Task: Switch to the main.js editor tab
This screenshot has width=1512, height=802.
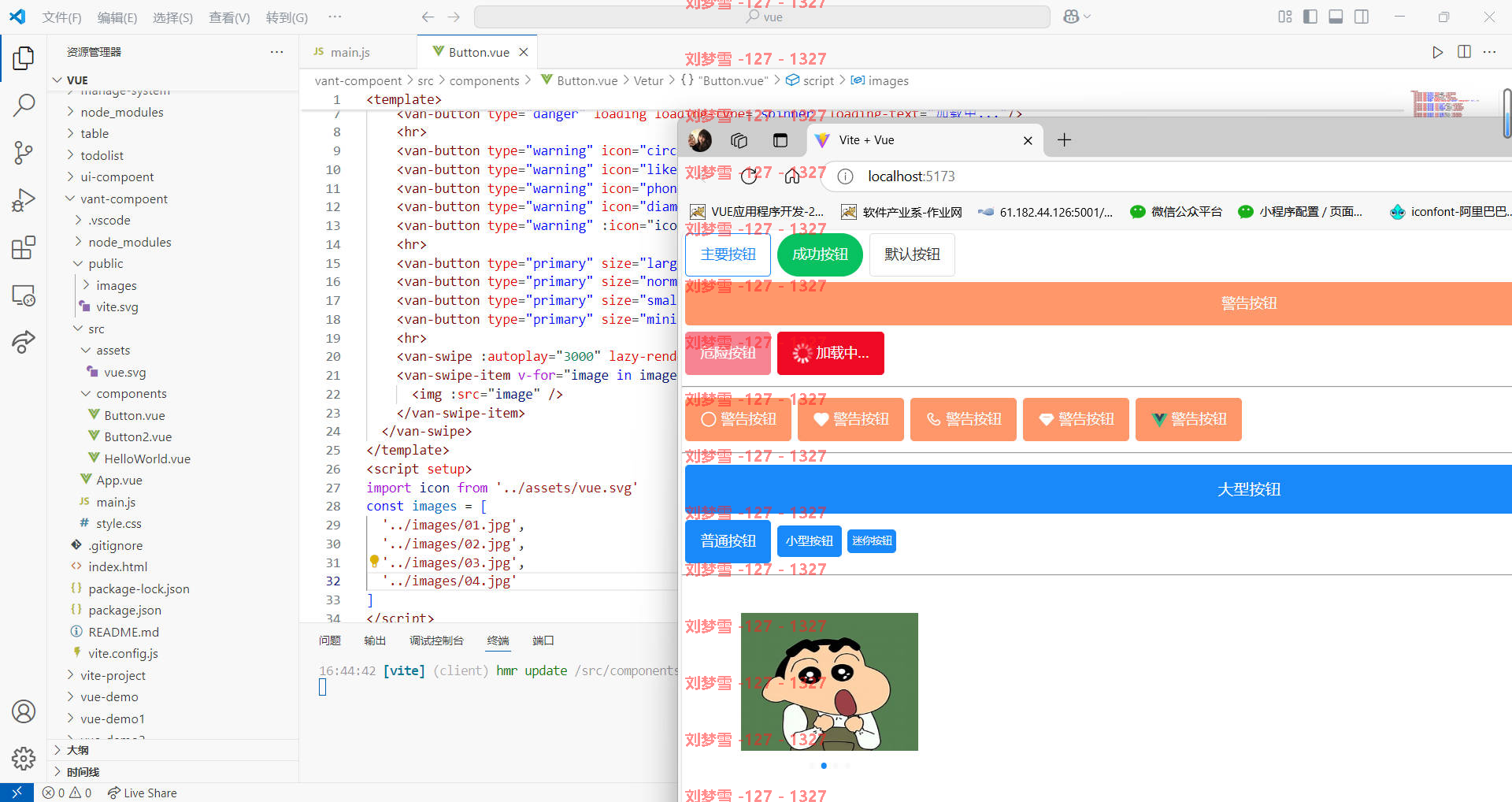Action: [350, 52]
